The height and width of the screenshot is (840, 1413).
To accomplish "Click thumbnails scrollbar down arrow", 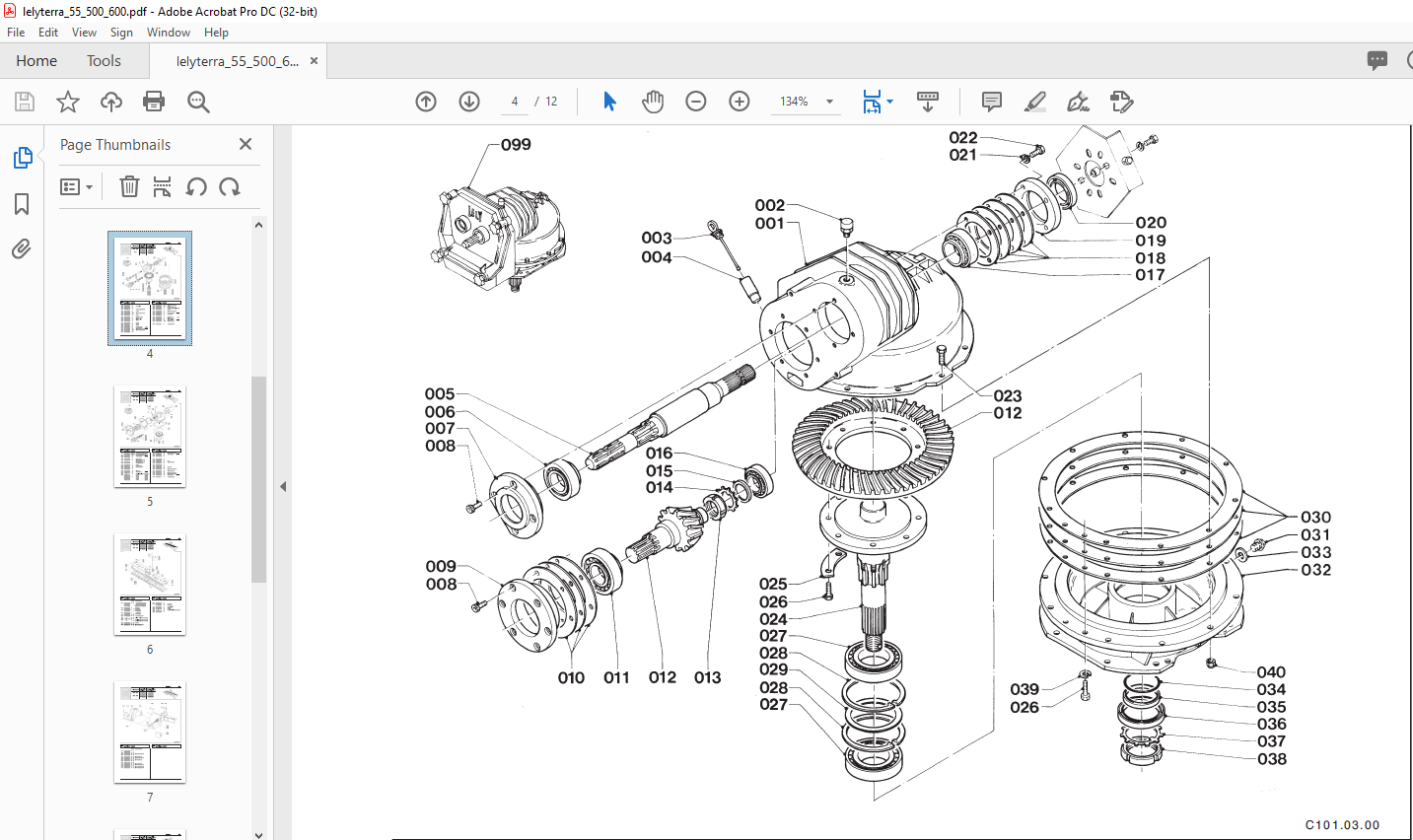I will (259, 834).
